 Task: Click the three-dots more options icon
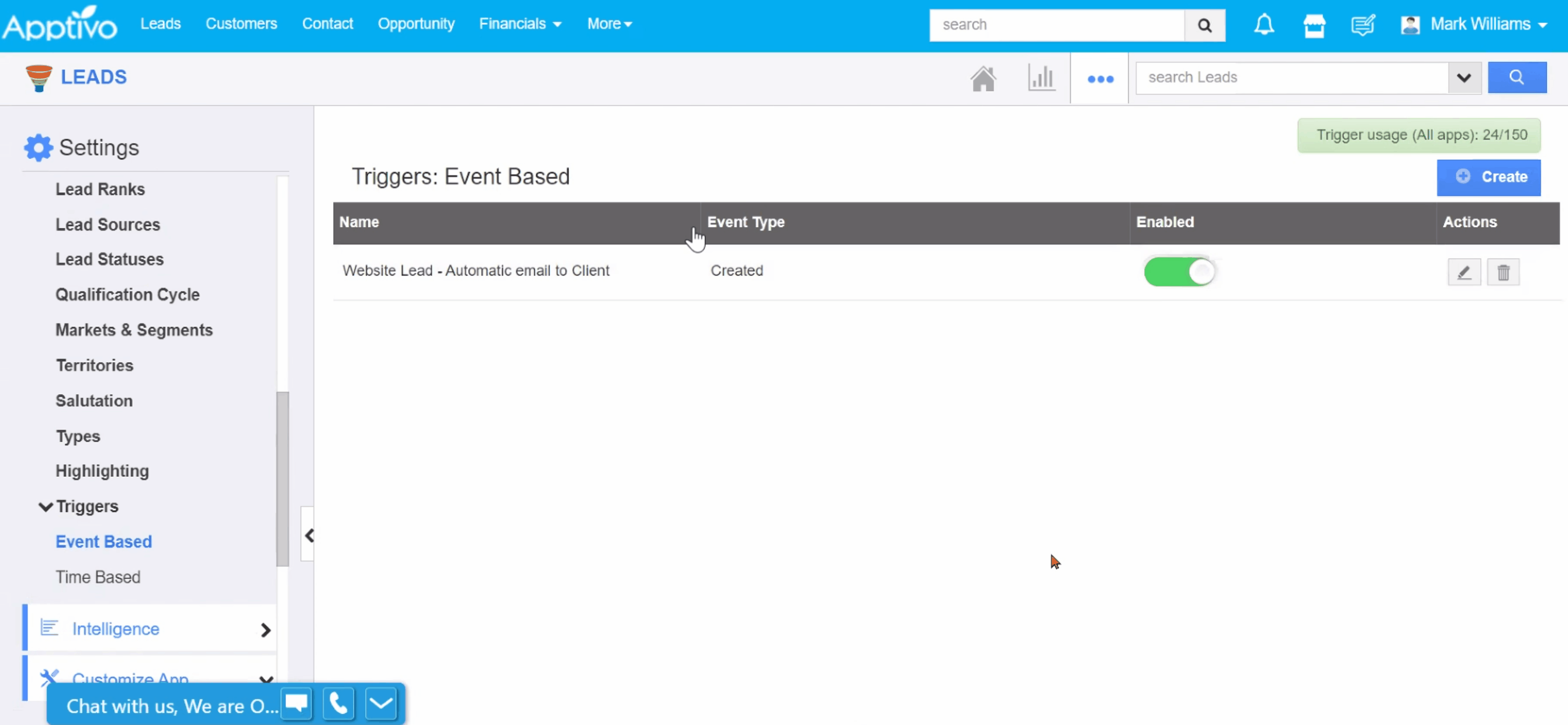coord(1100,79)
